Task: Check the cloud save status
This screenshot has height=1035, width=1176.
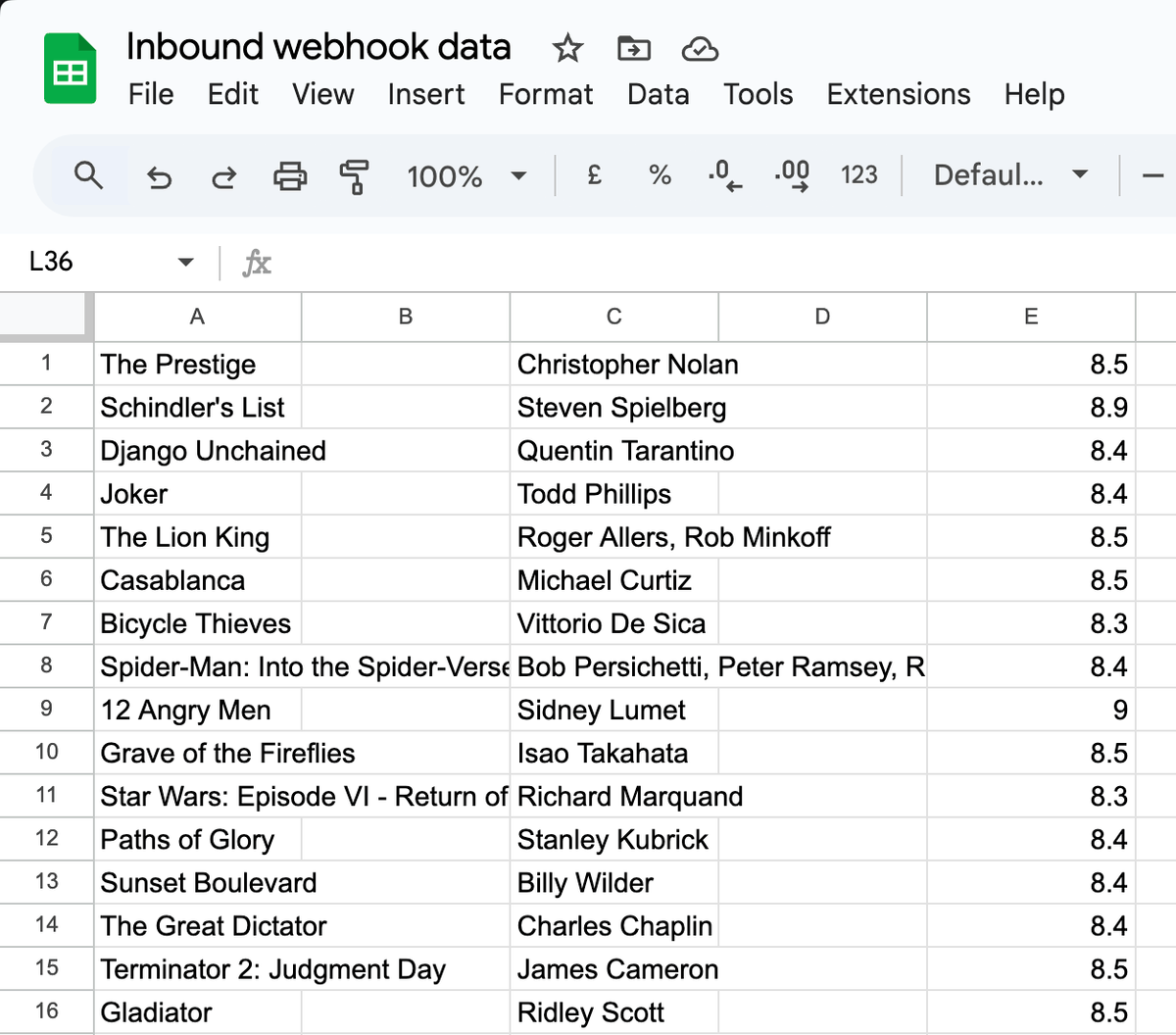Action: click(698, 47)
